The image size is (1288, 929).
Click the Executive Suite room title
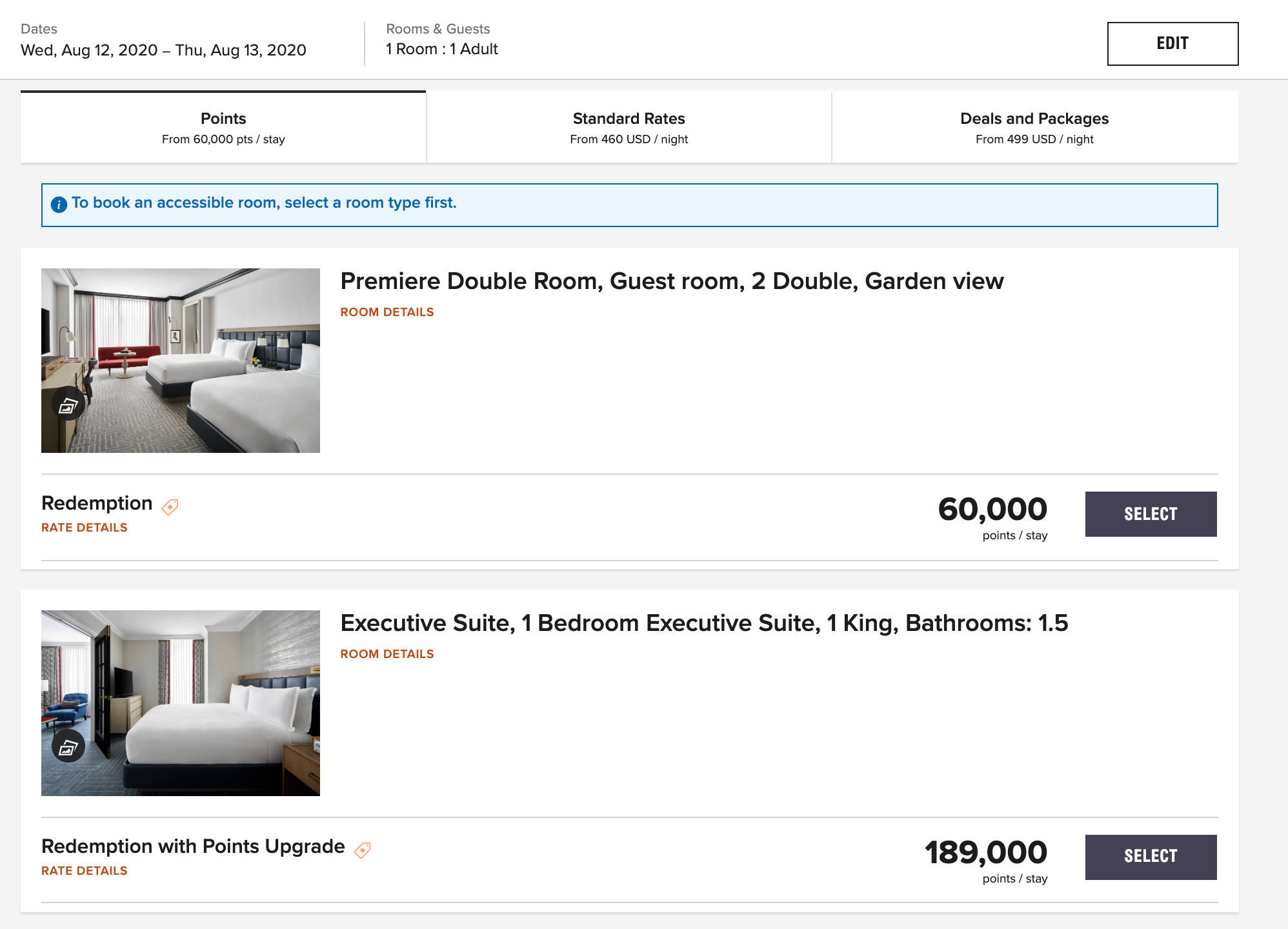click(703, 623)
